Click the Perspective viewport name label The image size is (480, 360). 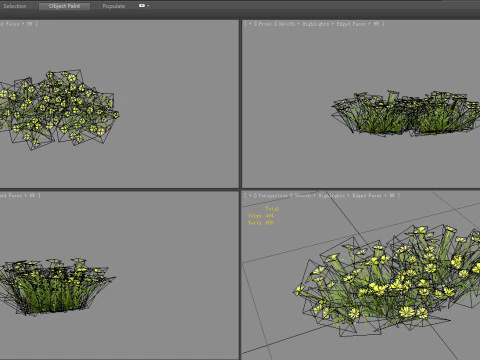pos(273,196)
